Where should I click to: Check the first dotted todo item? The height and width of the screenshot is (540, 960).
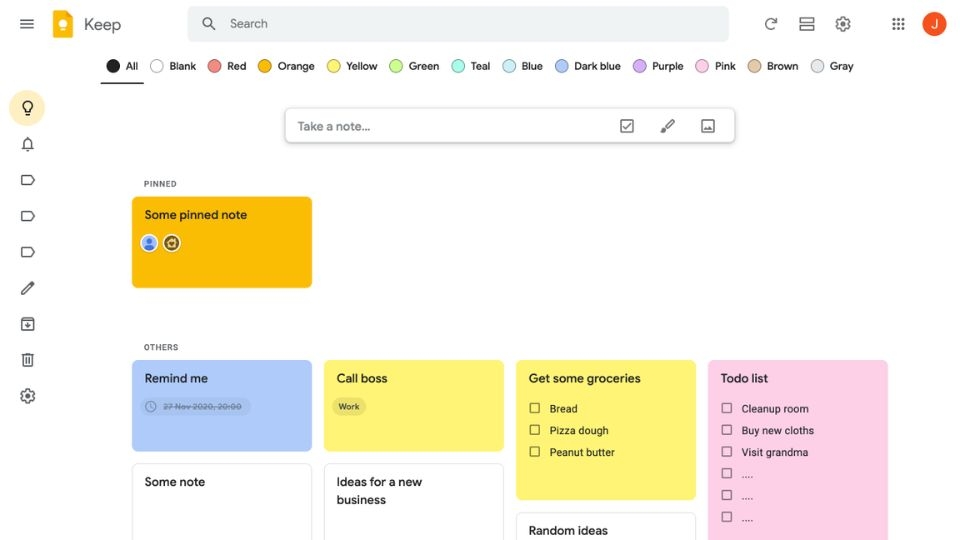727,473
